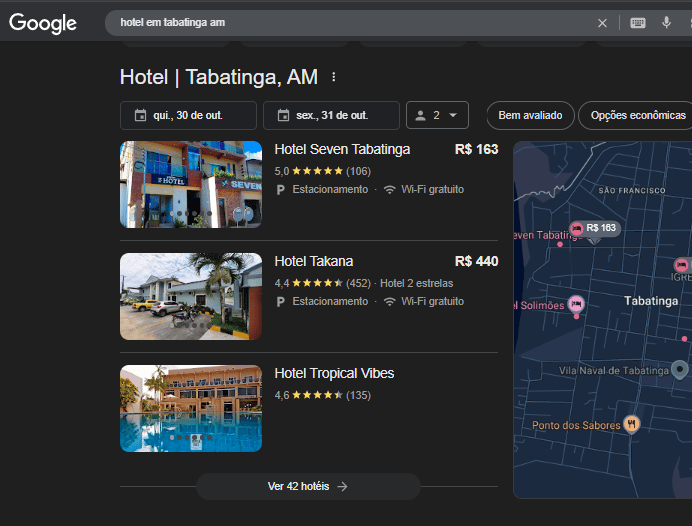
Task: Click the 'Ver 42 hotéis' button
Action: 308,486
